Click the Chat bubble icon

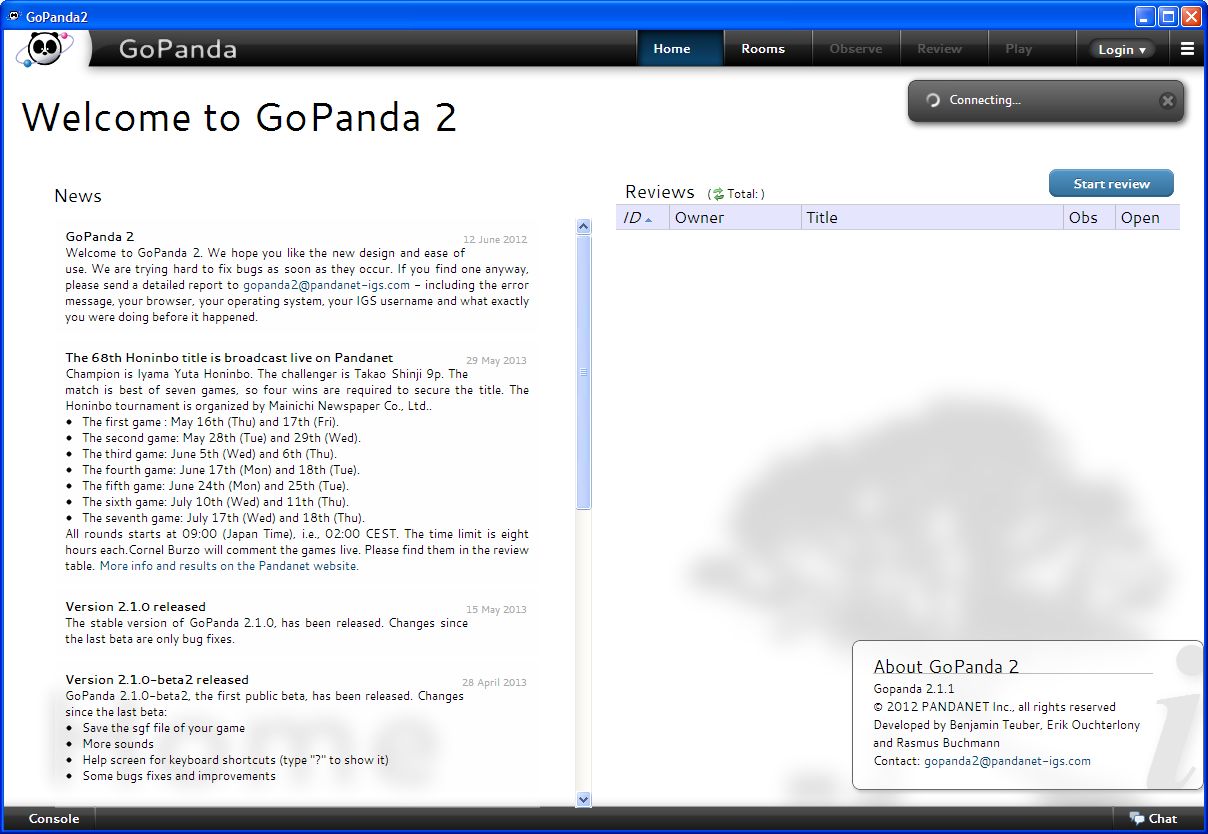(1136, 818)
